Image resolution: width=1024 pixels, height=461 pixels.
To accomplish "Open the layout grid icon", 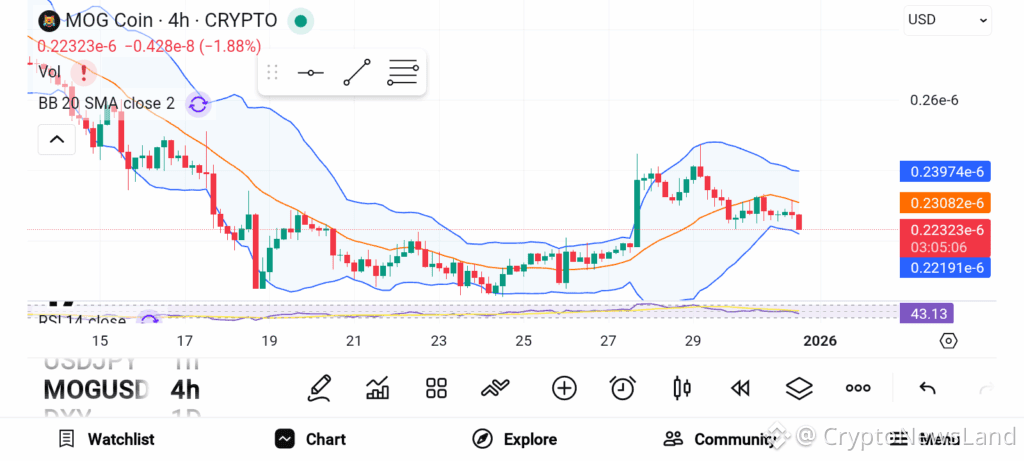I will click(x=436, y=389).
